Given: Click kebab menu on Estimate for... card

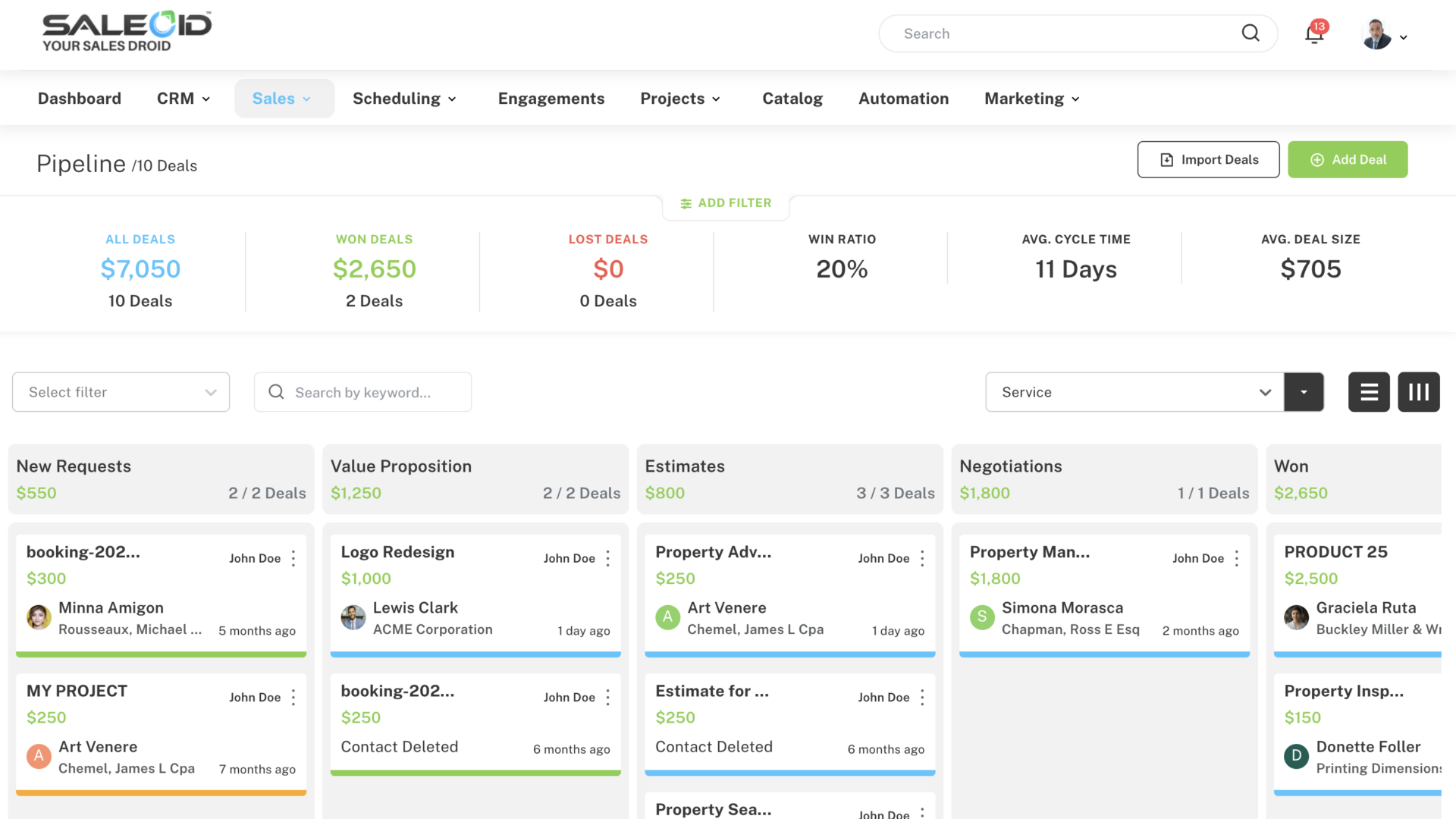Looking at the screenshot, I should [x=922, y=698].
